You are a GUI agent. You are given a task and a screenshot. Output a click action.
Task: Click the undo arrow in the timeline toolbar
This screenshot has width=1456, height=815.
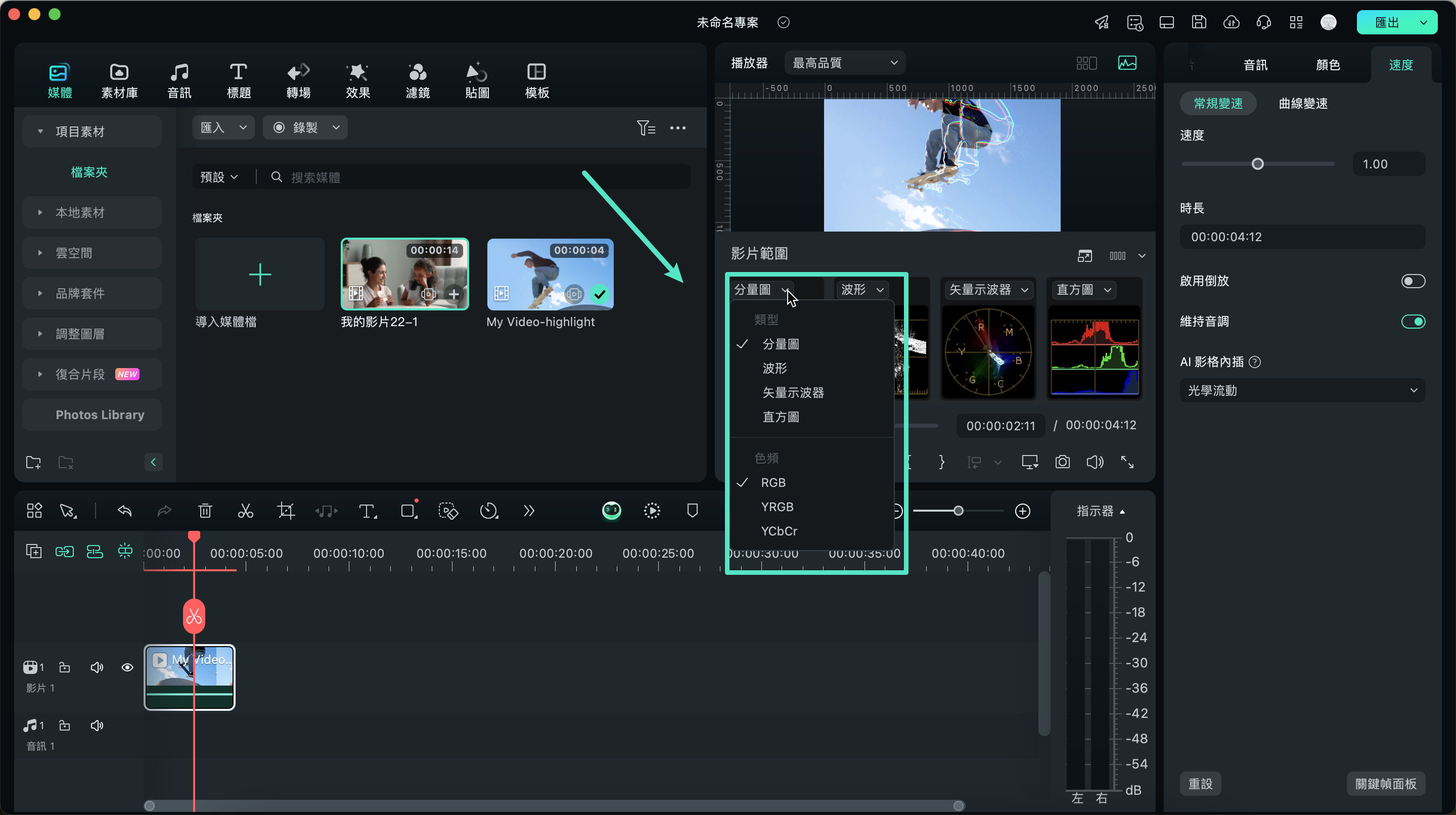tap(124, 511)
